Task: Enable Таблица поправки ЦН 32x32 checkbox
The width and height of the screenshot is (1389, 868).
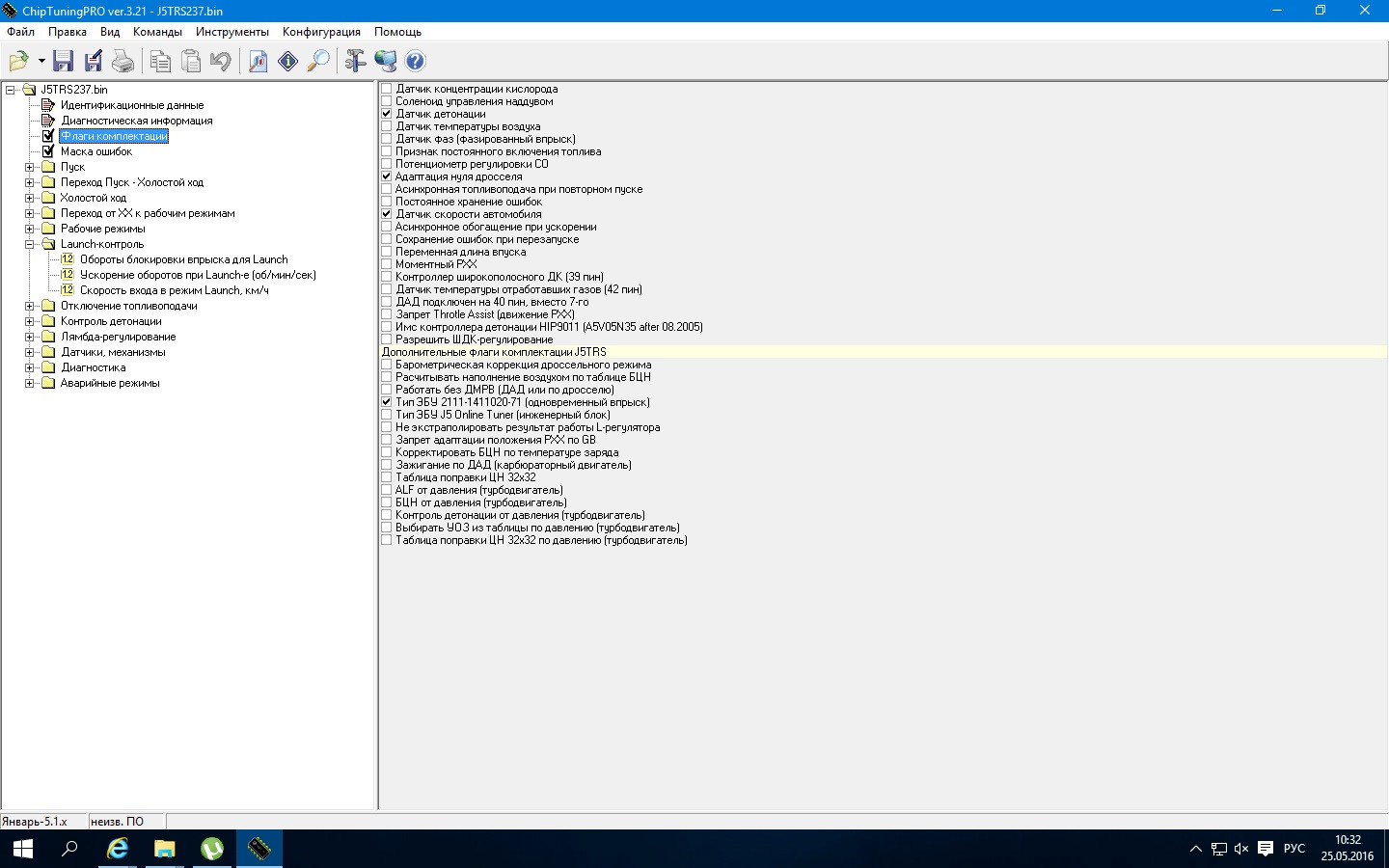Action: 387,477
